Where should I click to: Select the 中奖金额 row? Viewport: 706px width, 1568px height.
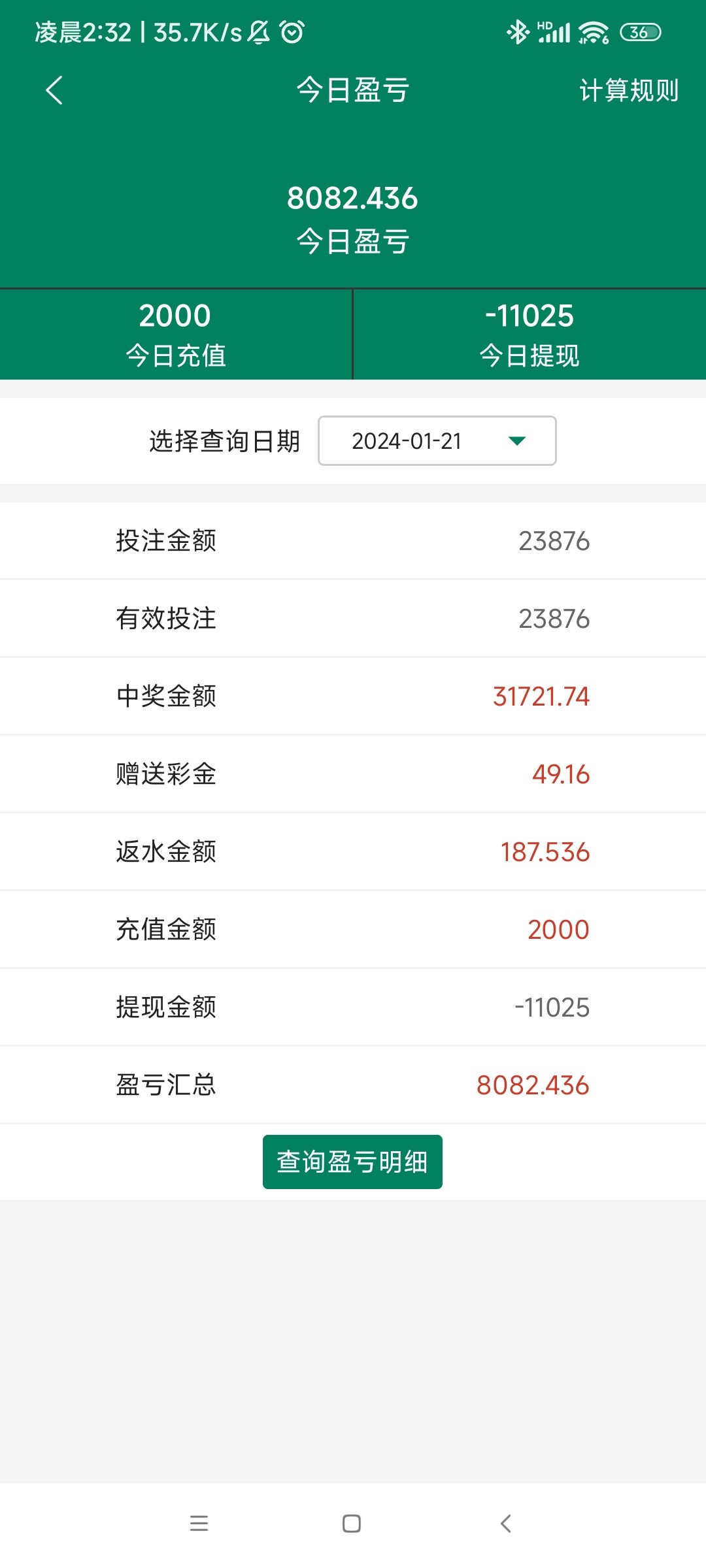(x=353, y=696)
